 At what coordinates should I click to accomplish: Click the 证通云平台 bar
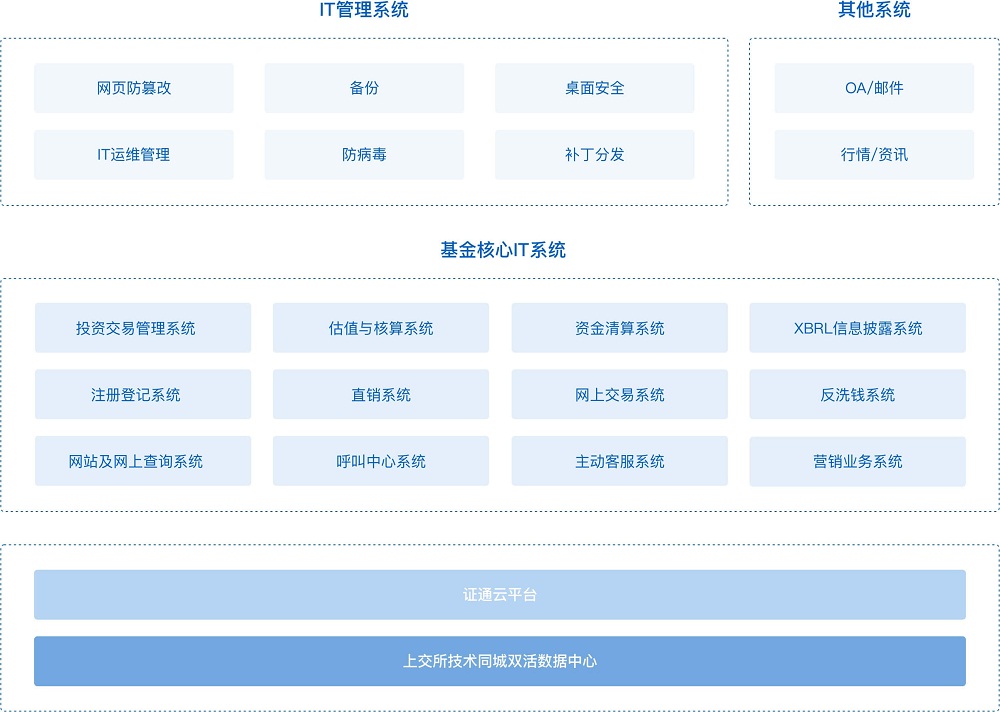click(x=500, y=595)
